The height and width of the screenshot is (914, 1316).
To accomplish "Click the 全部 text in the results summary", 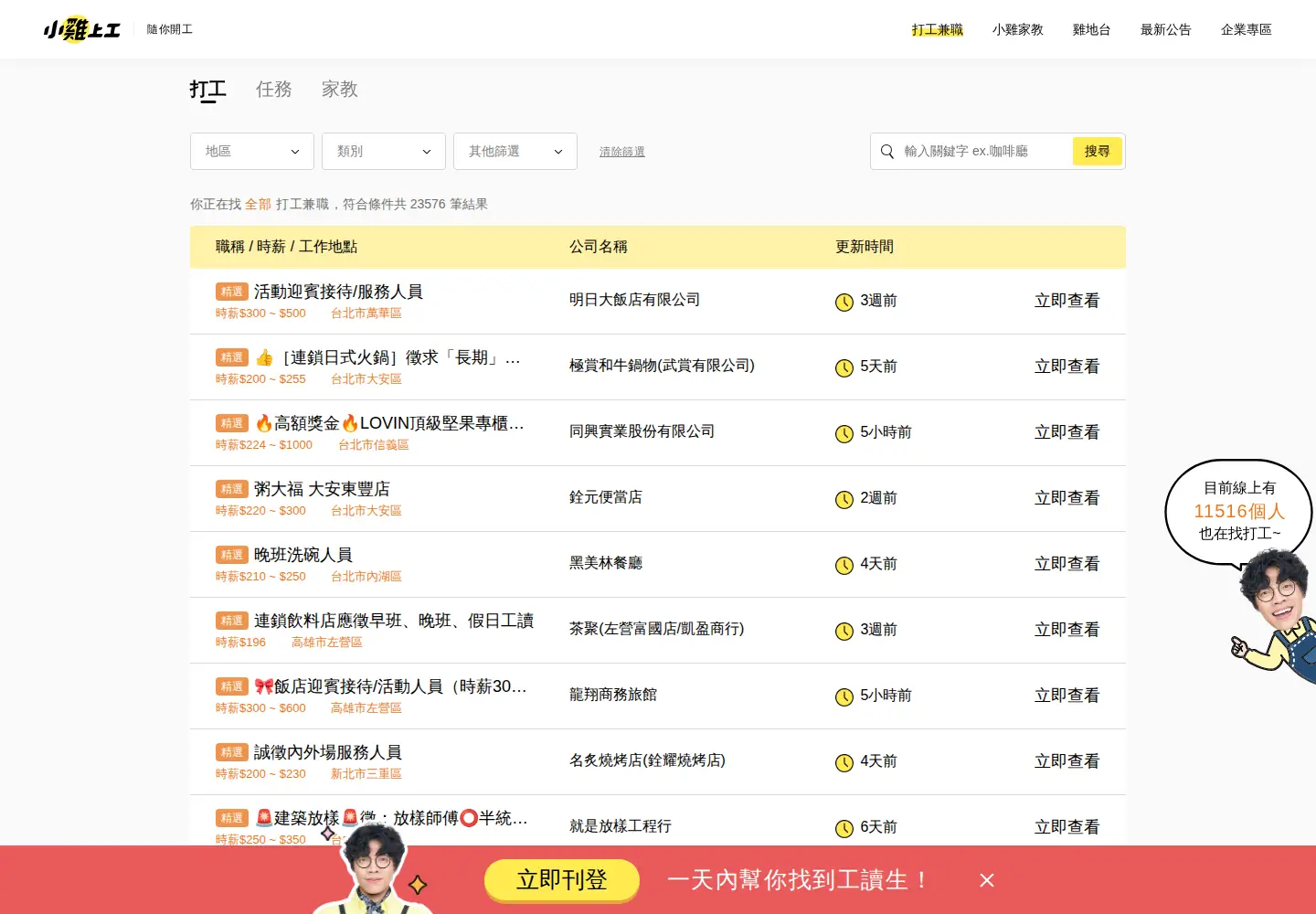I will point(258,204).
